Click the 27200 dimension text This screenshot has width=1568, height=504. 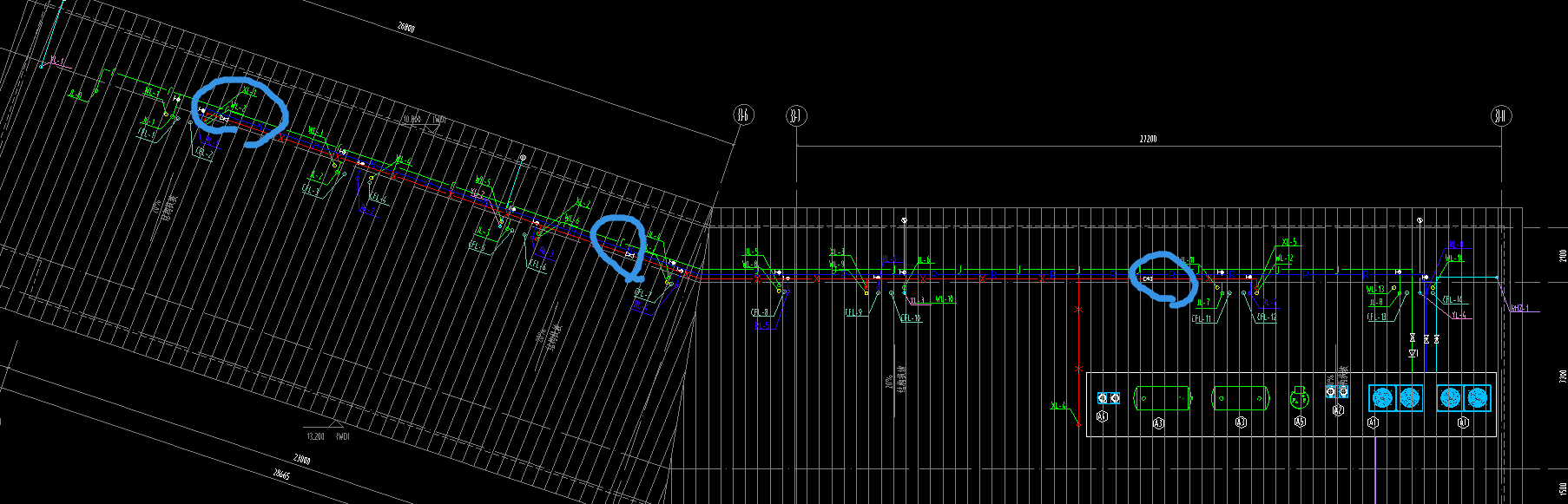click(x=1148, y=139)
